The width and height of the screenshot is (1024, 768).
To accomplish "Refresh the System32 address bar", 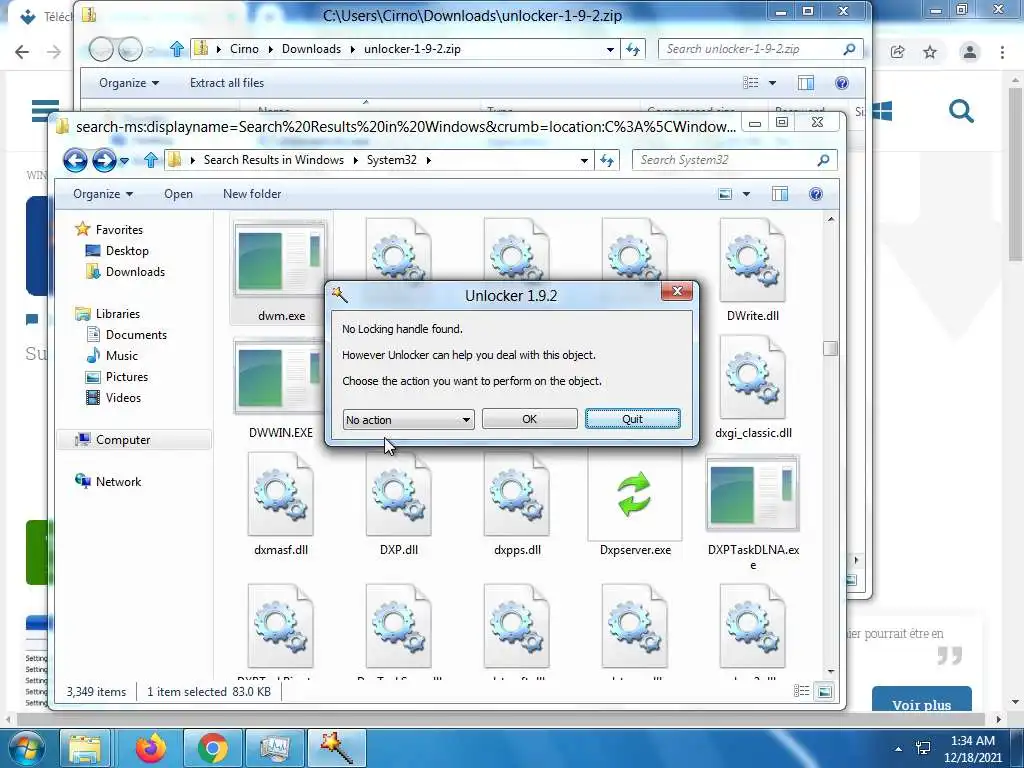I will [x=607, y=160].
